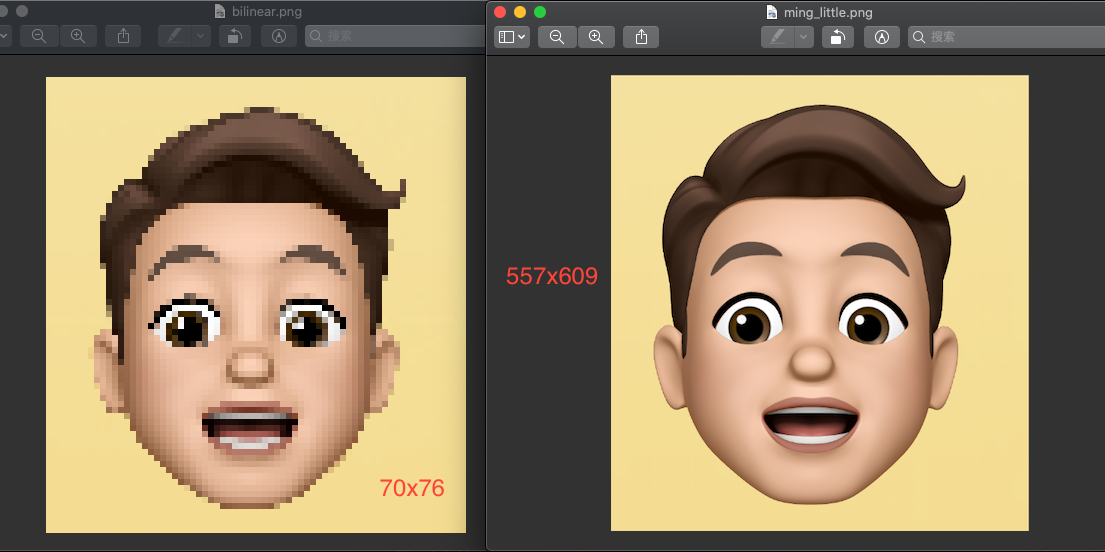Open sidebar view menu in ming_little.png window
The width and height of the screenshot is (1105, 552).
coord(512,37)
